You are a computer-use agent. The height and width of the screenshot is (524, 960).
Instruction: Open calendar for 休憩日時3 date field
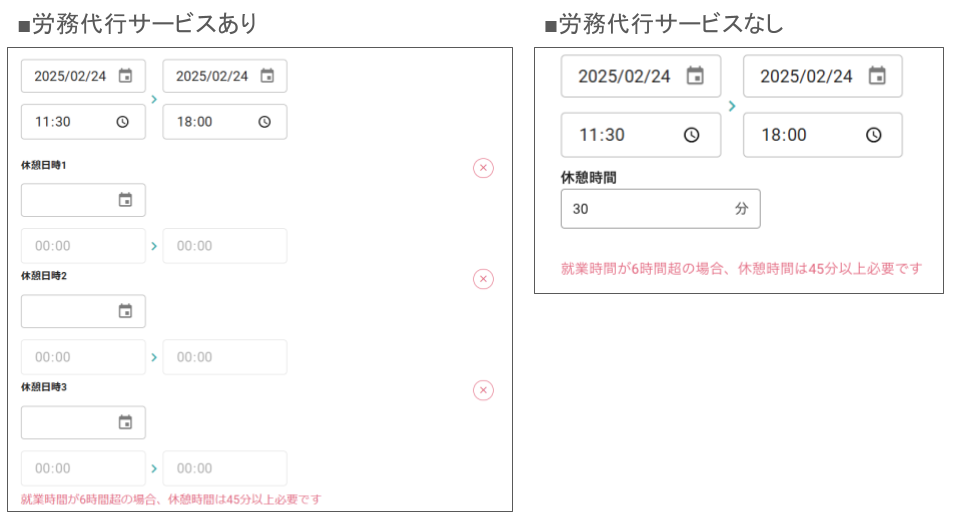pos(125,422)
